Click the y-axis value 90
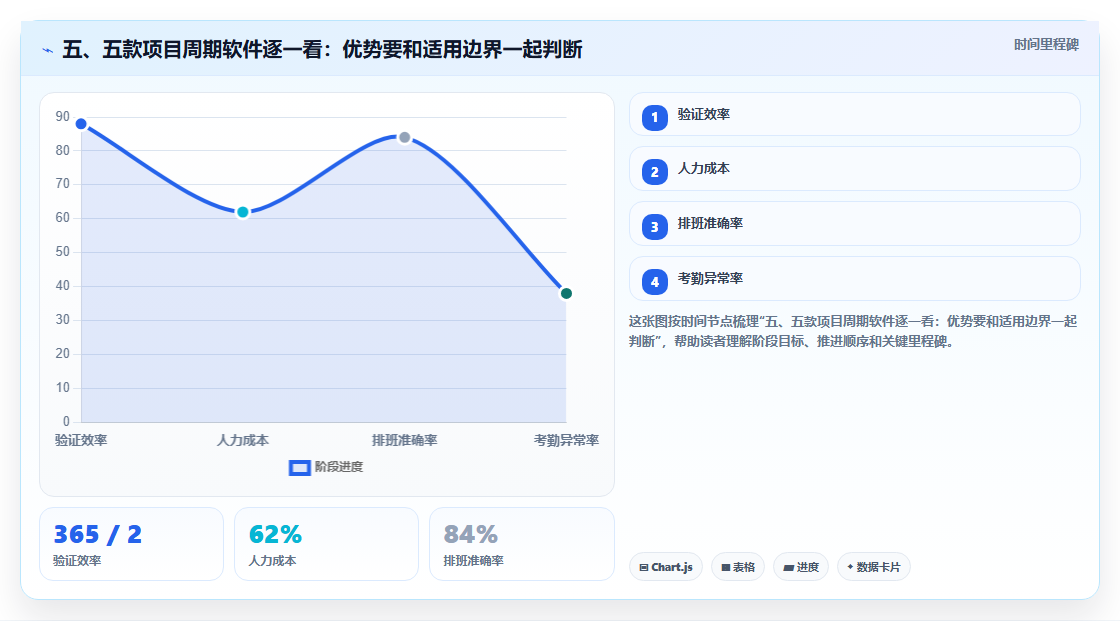 click(63, 116)
